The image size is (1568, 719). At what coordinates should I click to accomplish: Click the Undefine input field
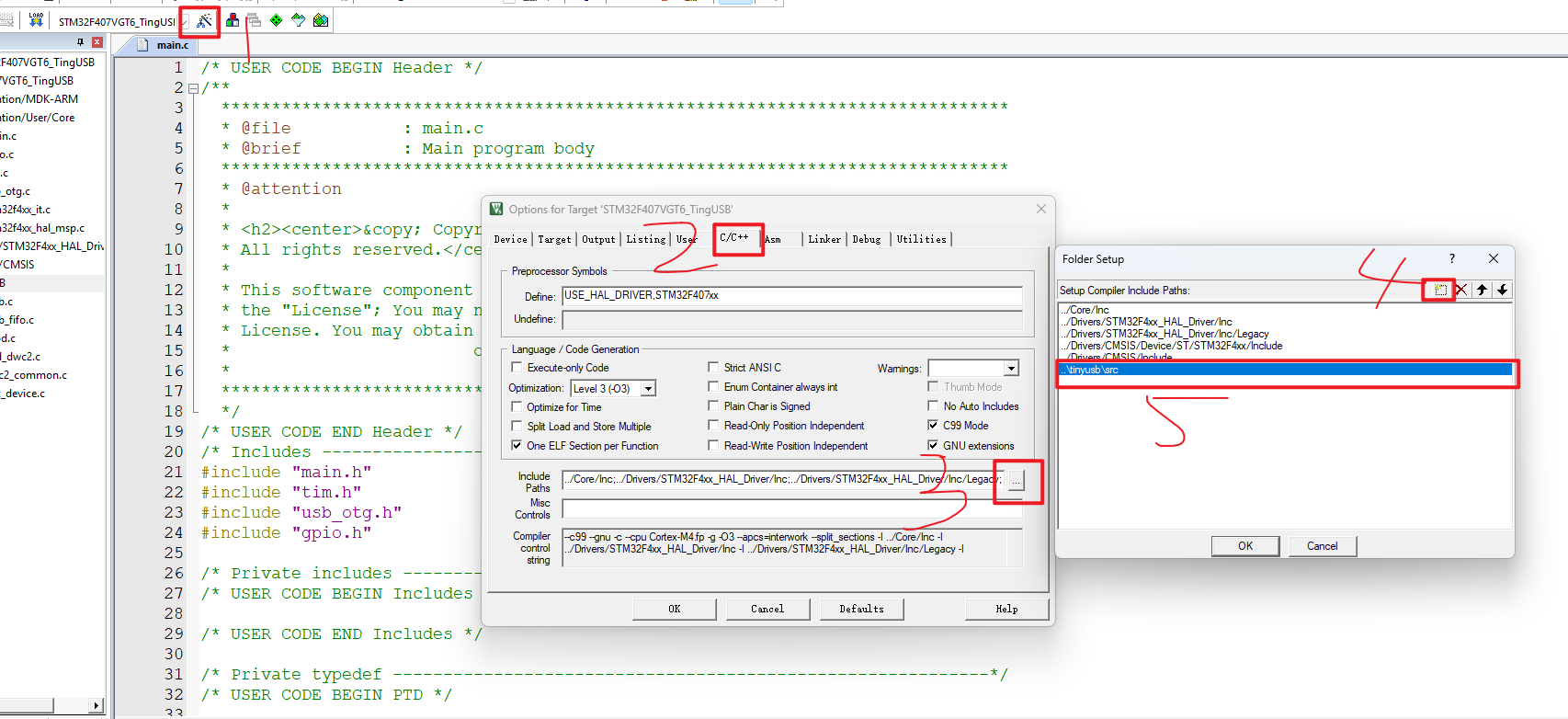pyautogui.click(x=792, y=319)
